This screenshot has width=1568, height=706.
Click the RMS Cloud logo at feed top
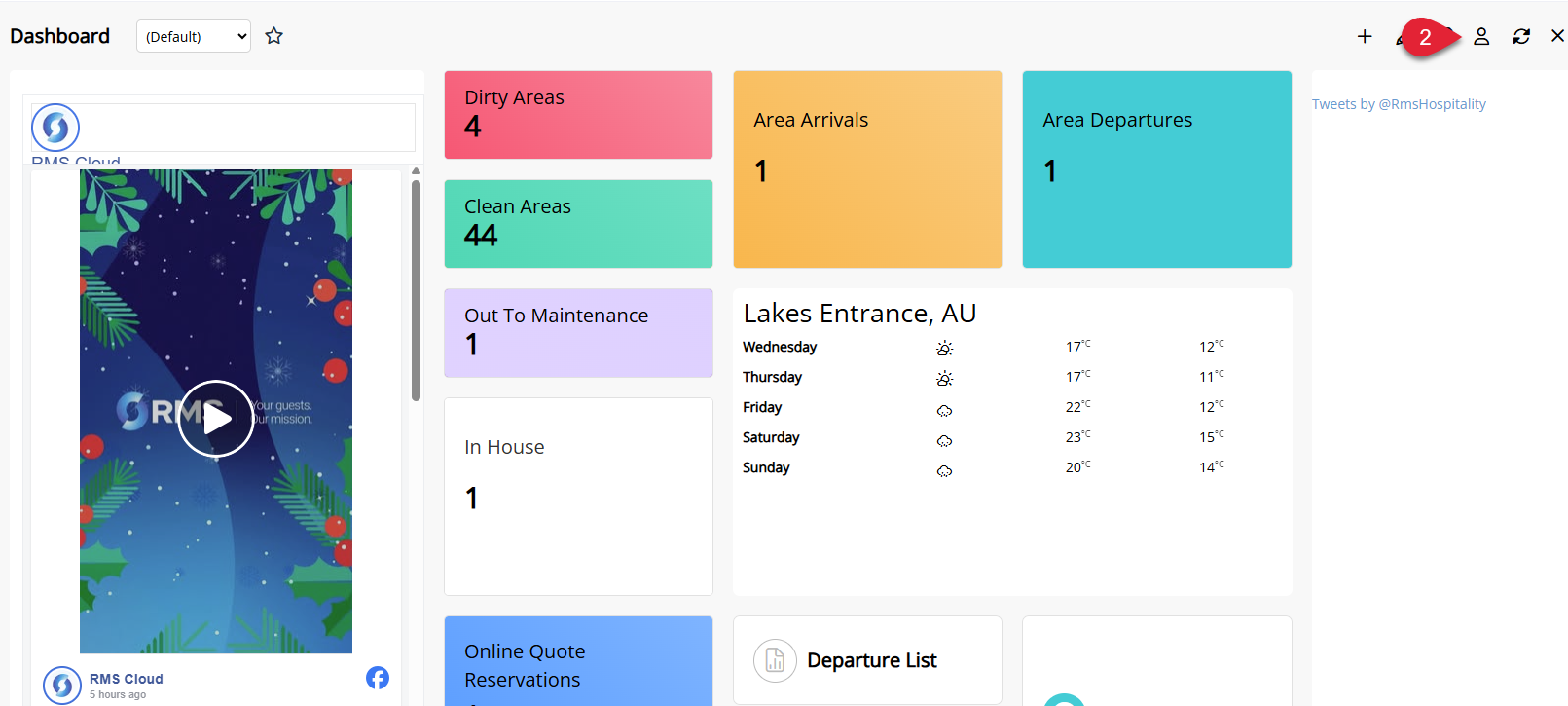pyautogui.click(x=55, y=128)
